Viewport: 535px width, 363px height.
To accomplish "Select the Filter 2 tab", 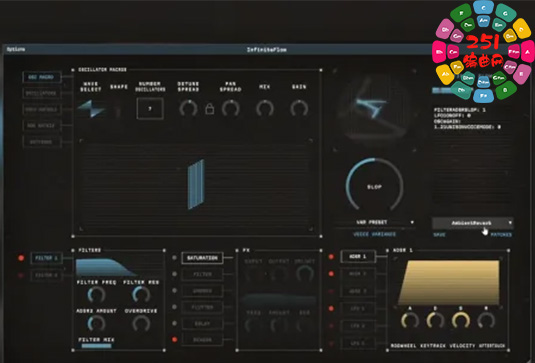I will click(x=46, y=275).
